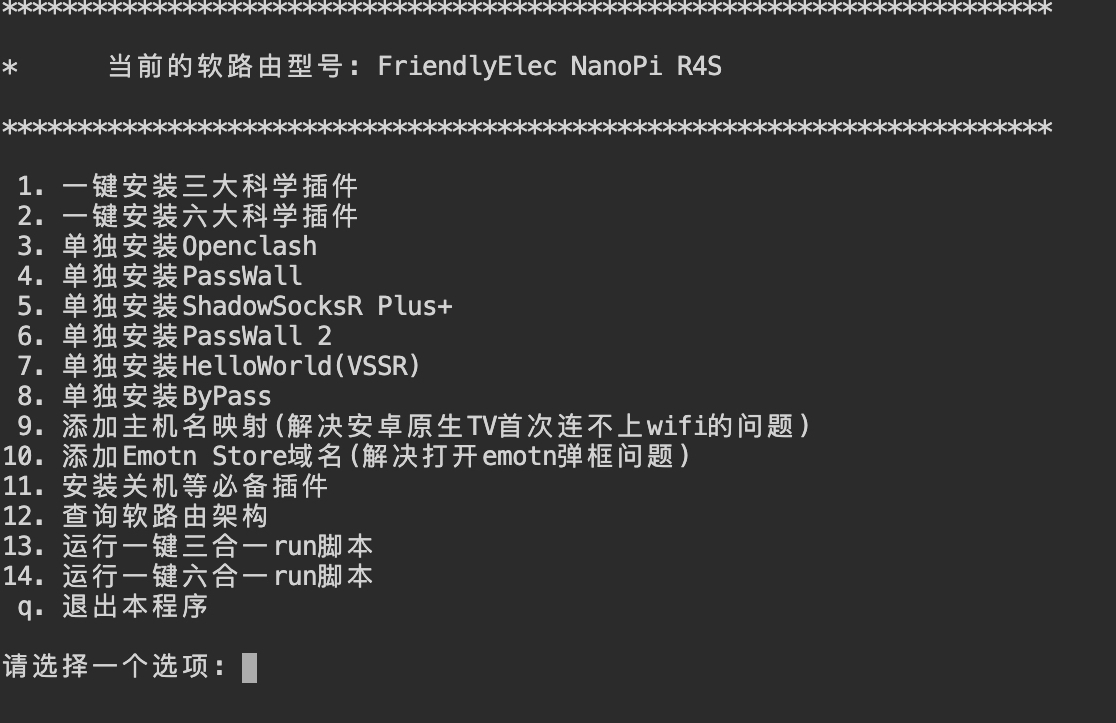
Task: Select option 14 运行一键六合一run脚本
Action: [x=188, y=576]
